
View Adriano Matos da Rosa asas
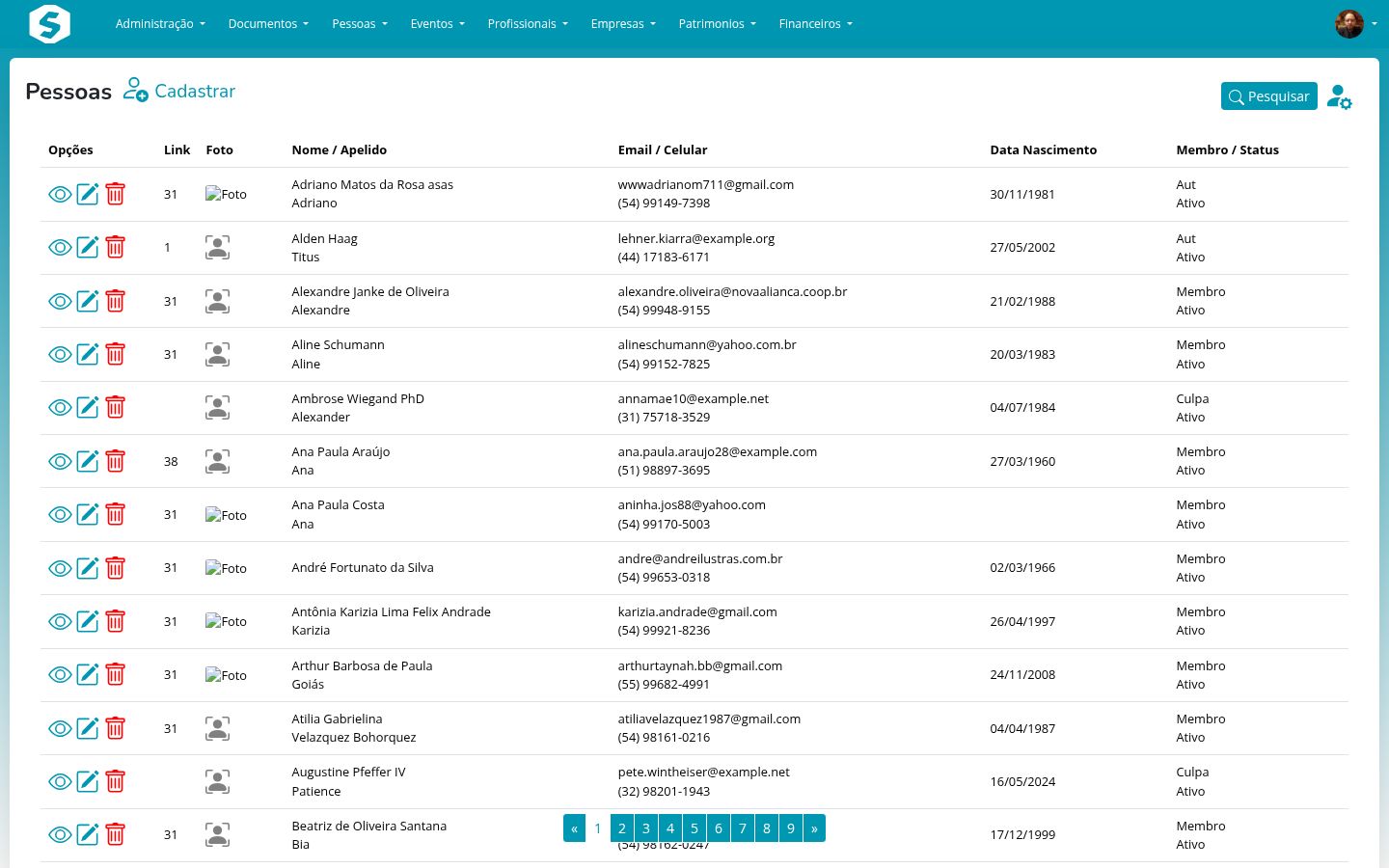tap(60, 194)
